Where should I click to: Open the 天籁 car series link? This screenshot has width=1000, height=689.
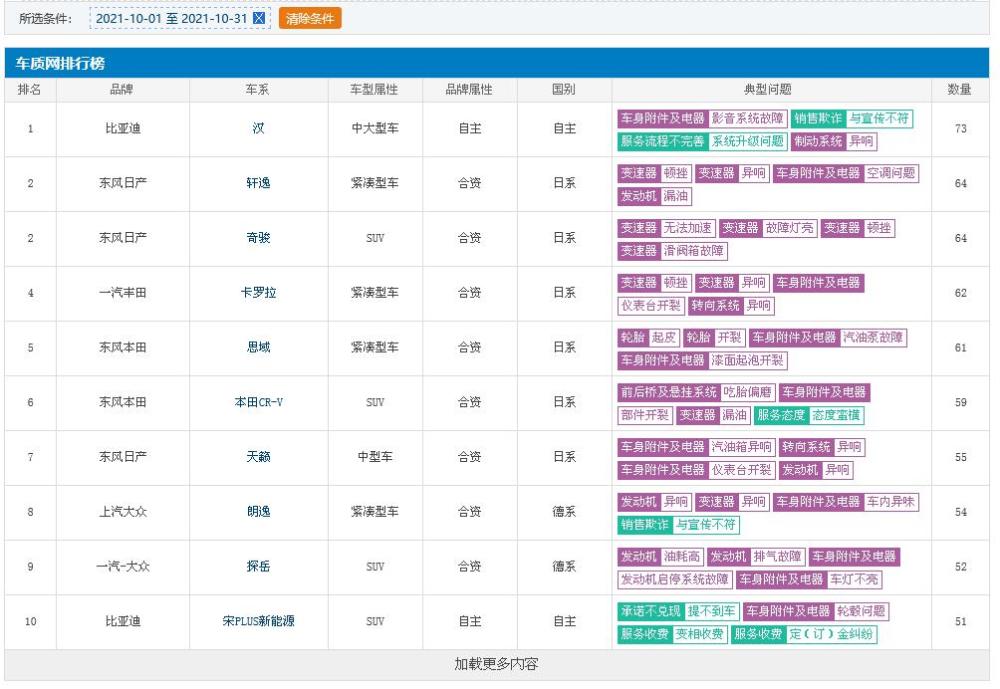tap(258, 457)
